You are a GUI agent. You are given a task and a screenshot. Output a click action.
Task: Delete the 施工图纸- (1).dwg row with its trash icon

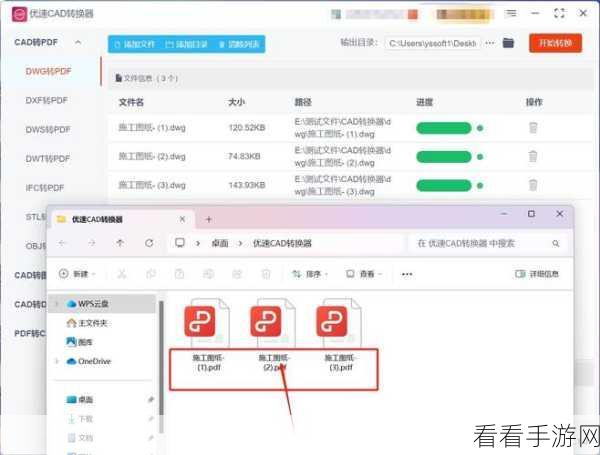click(x=533, y=127)
